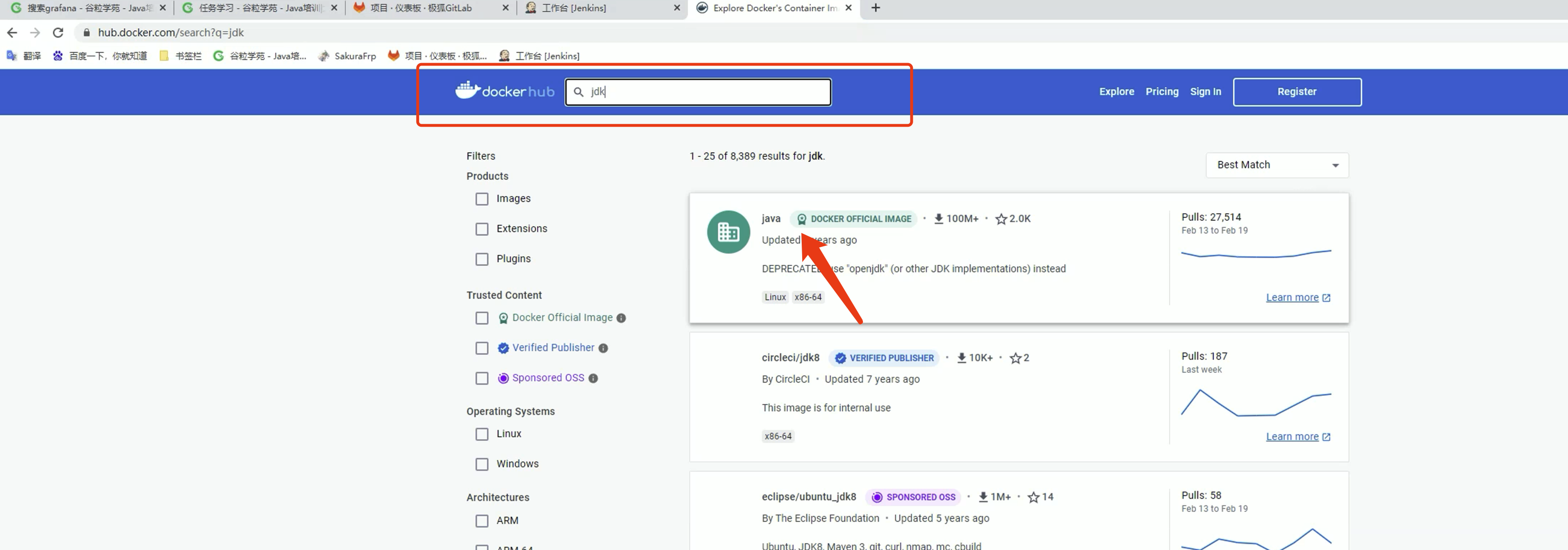Open the circleci/jdk8 repository title
Viewport: 1568px width, 550px height.
[x=790, y=358]
